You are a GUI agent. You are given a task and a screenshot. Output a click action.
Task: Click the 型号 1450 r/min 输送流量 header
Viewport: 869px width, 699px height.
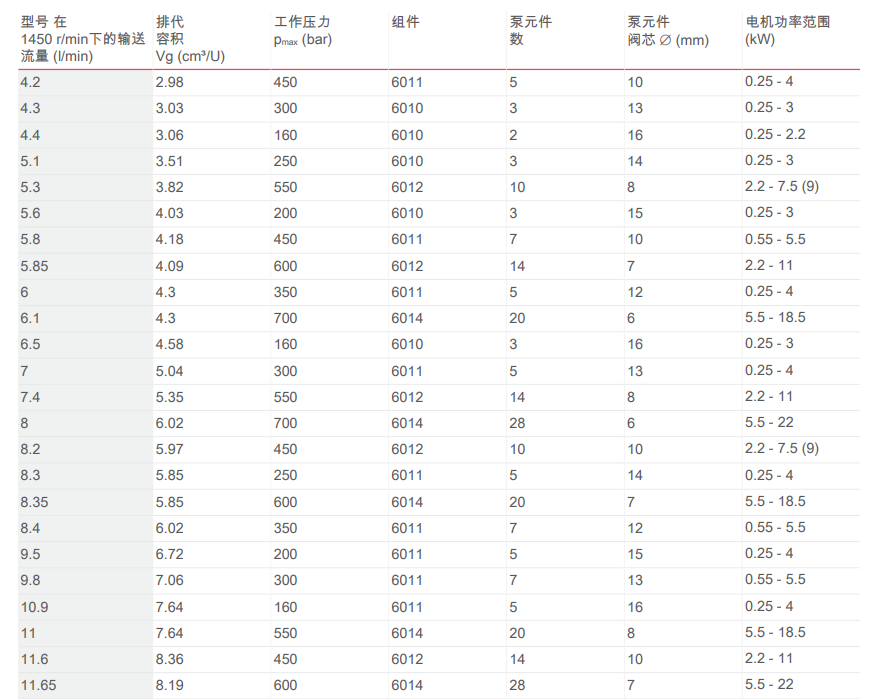click(x=83, y=39)
